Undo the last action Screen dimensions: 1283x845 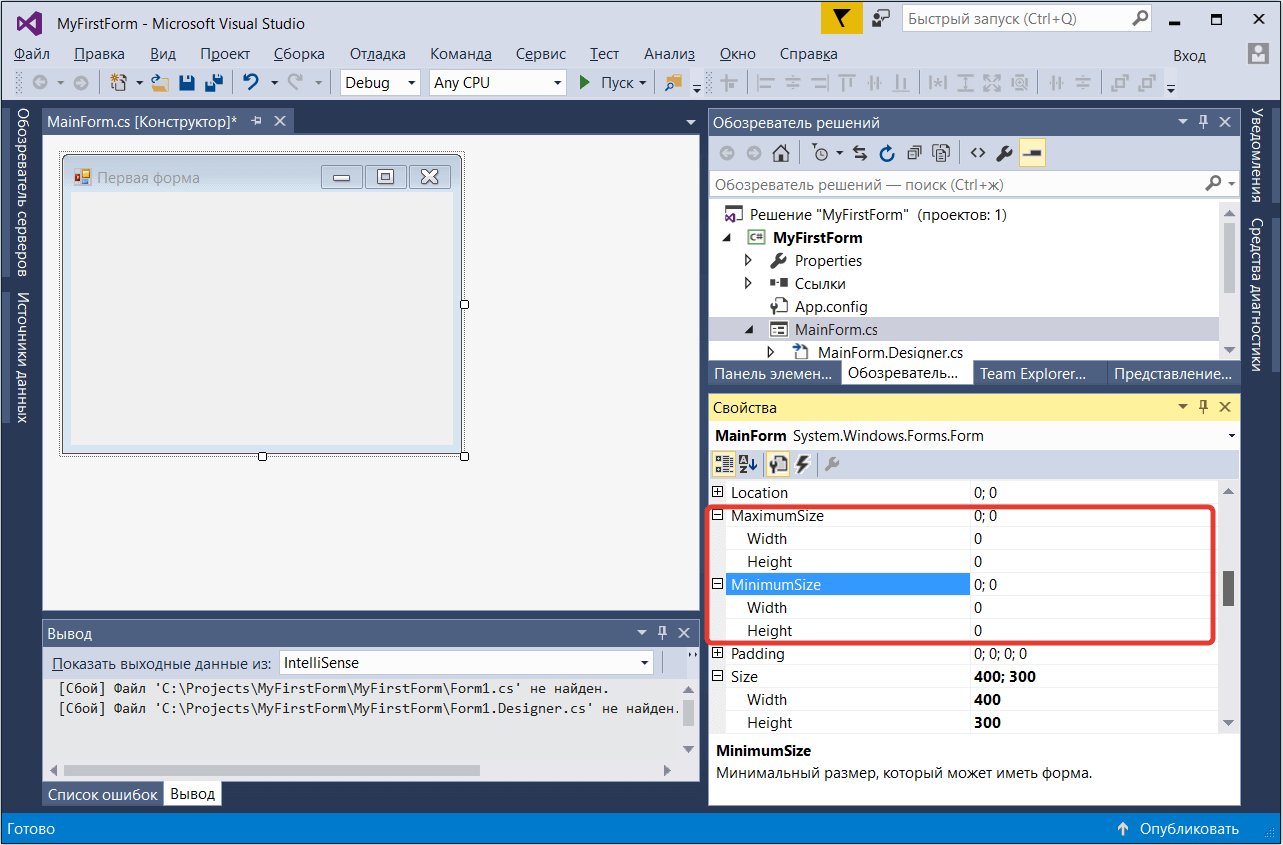point(251,83)
